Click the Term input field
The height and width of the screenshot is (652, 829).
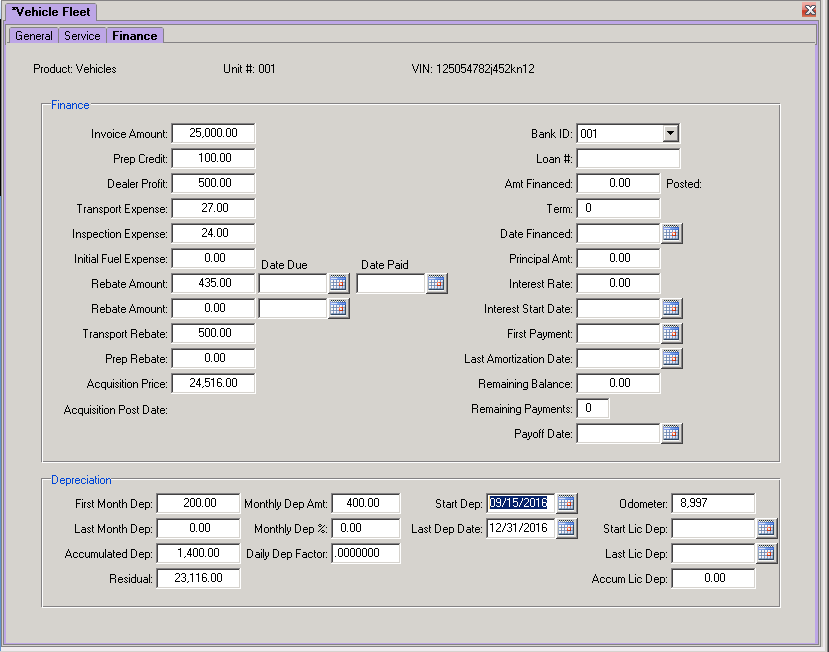pos(618,208)
